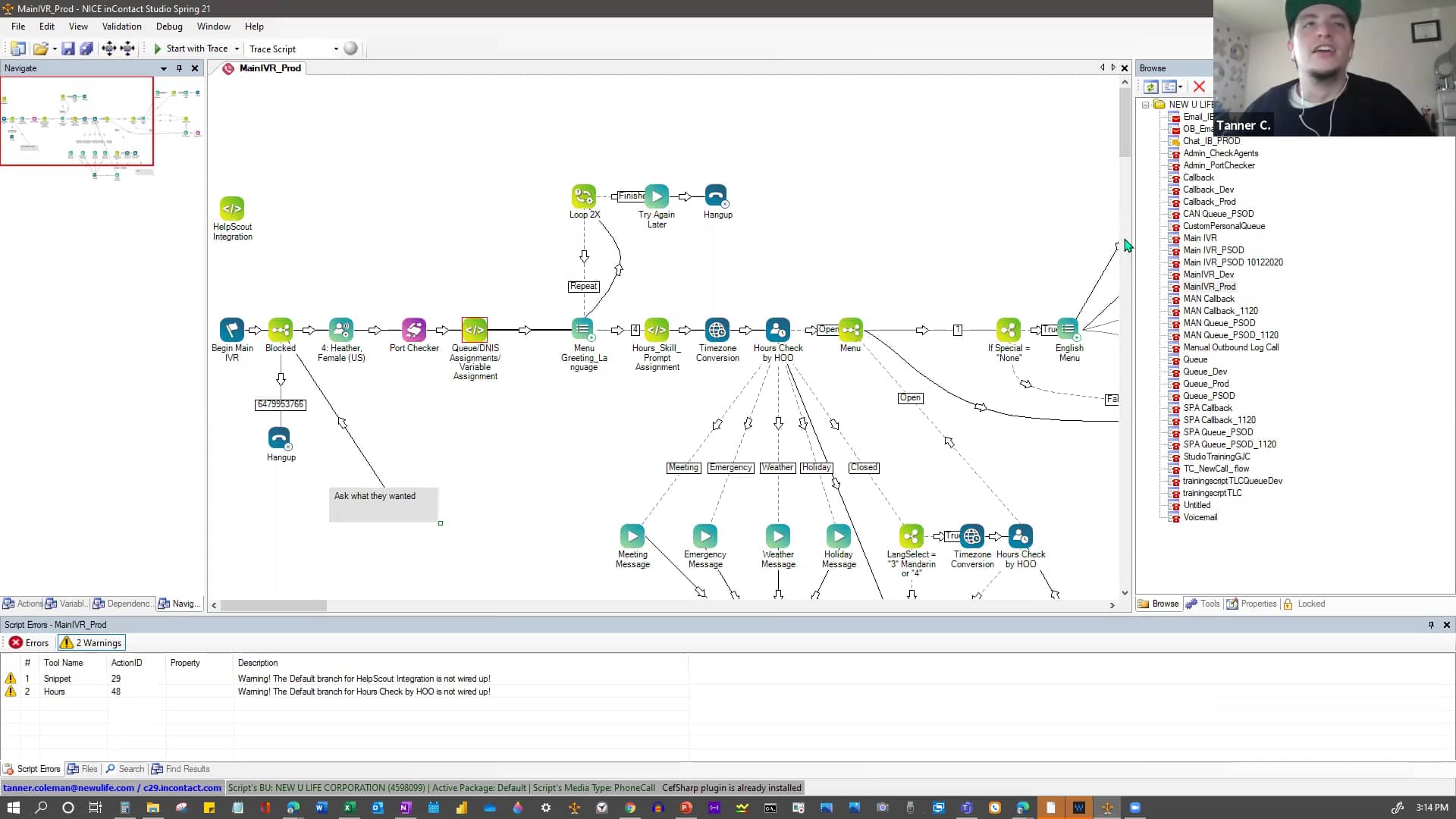The image size is (1456, 819).
Task: Select the MainIVR_Dev script in Browse tree
Action: (1208, 275)
